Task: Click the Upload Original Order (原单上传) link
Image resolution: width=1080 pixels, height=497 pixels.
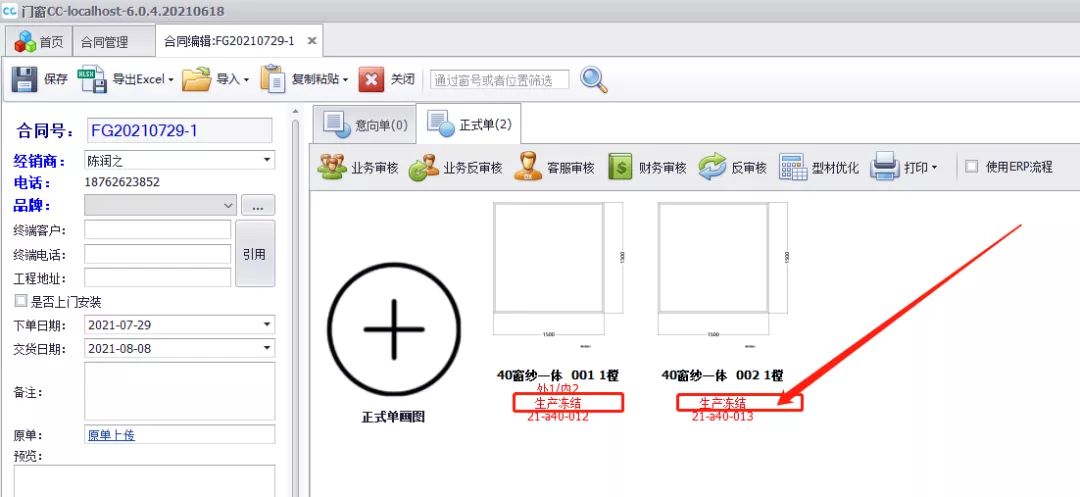Action: (113, 435)
